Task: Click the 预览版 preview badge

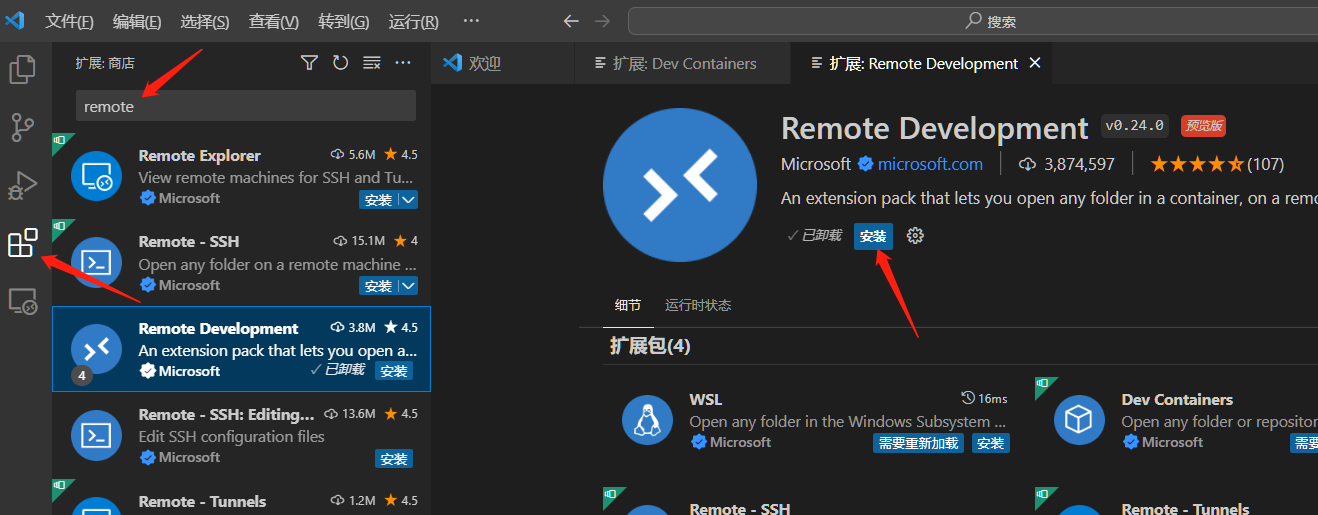Action: click(x=1203, y=125)
